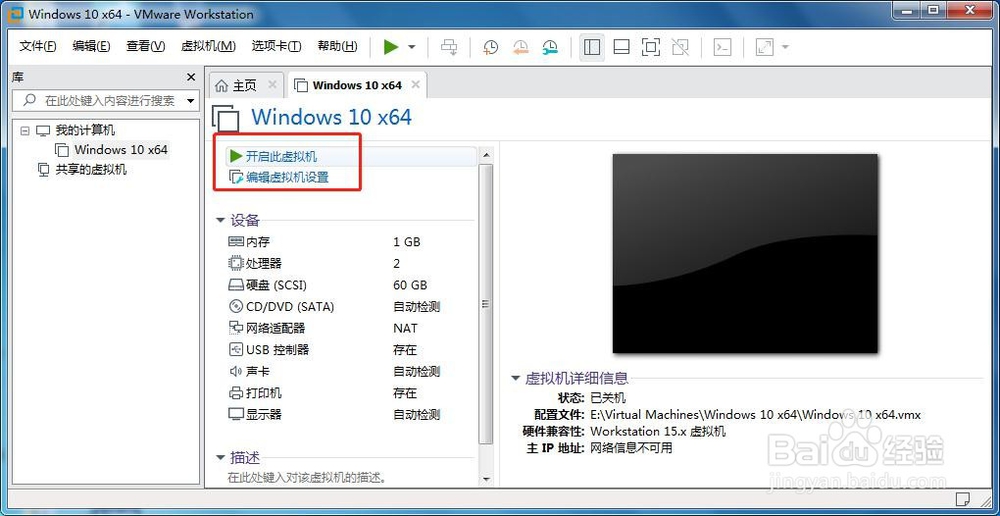
Task: Click the 已关机 status value
Action: tap(608, 398)
